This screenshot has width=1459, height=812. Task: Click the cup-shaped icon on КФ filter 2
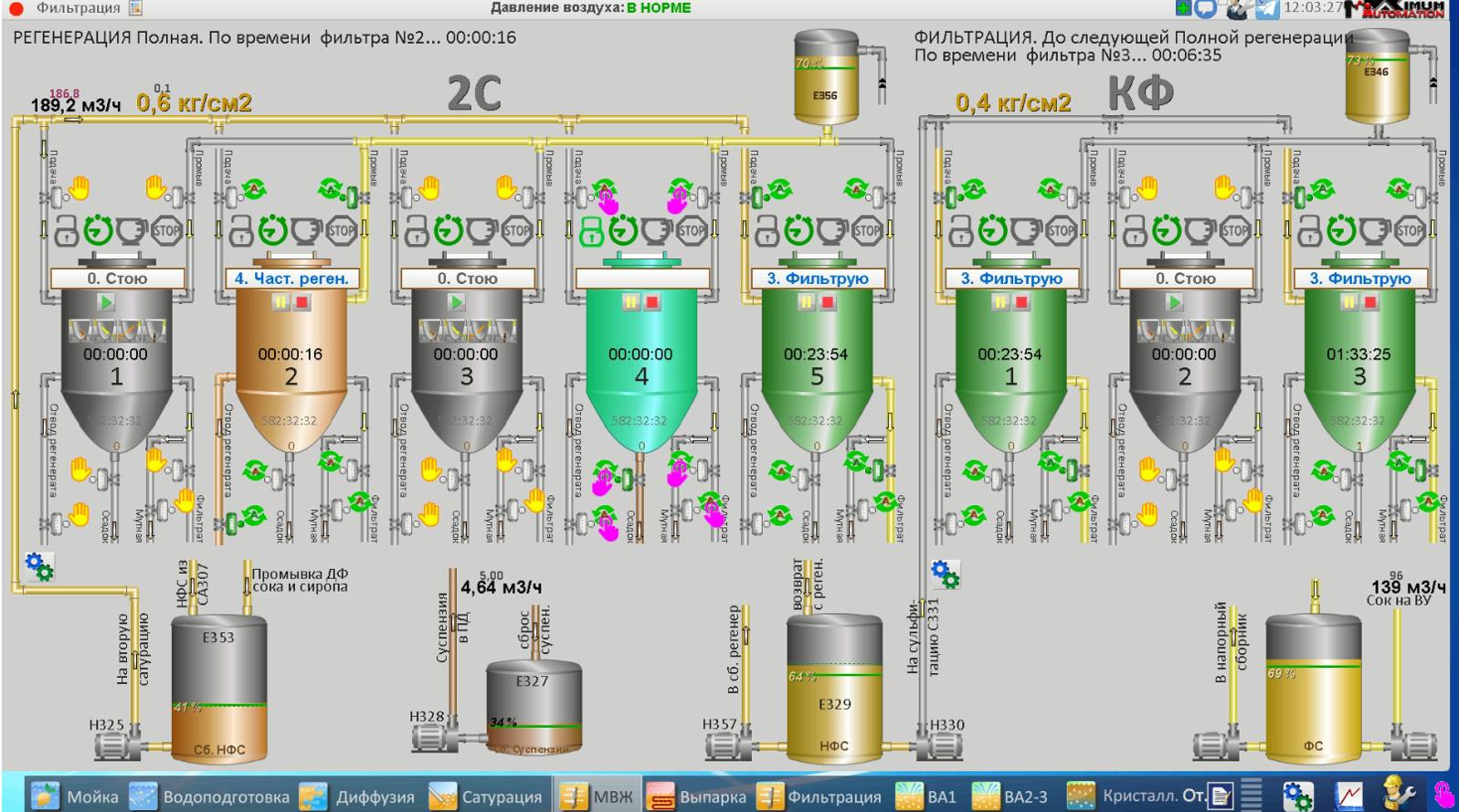click(x=1200, y=230)
